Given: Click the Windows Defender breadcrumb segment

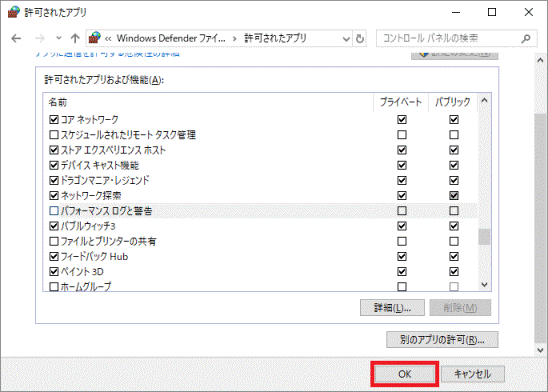Looking at the screenshot, I should coord(171,38).
